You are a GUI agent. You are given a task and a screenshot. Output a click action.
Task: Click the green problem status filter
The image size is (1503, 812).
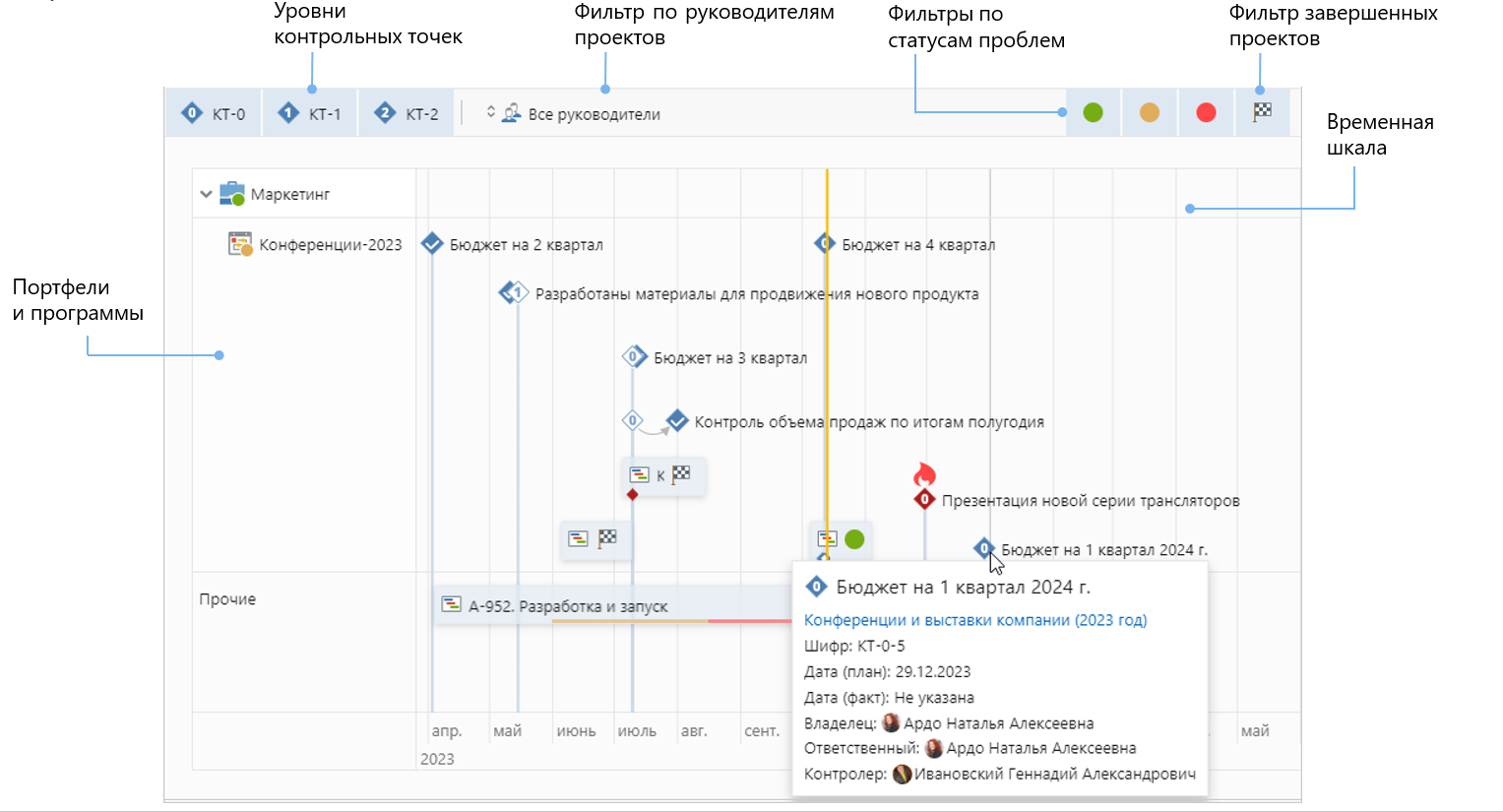(1093, 113)
